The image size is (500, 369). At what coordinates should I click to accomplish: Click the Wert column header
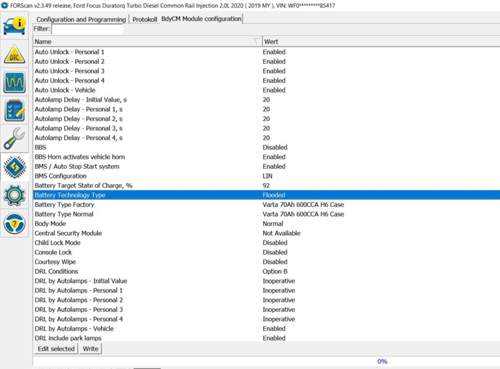click(381, 41)
